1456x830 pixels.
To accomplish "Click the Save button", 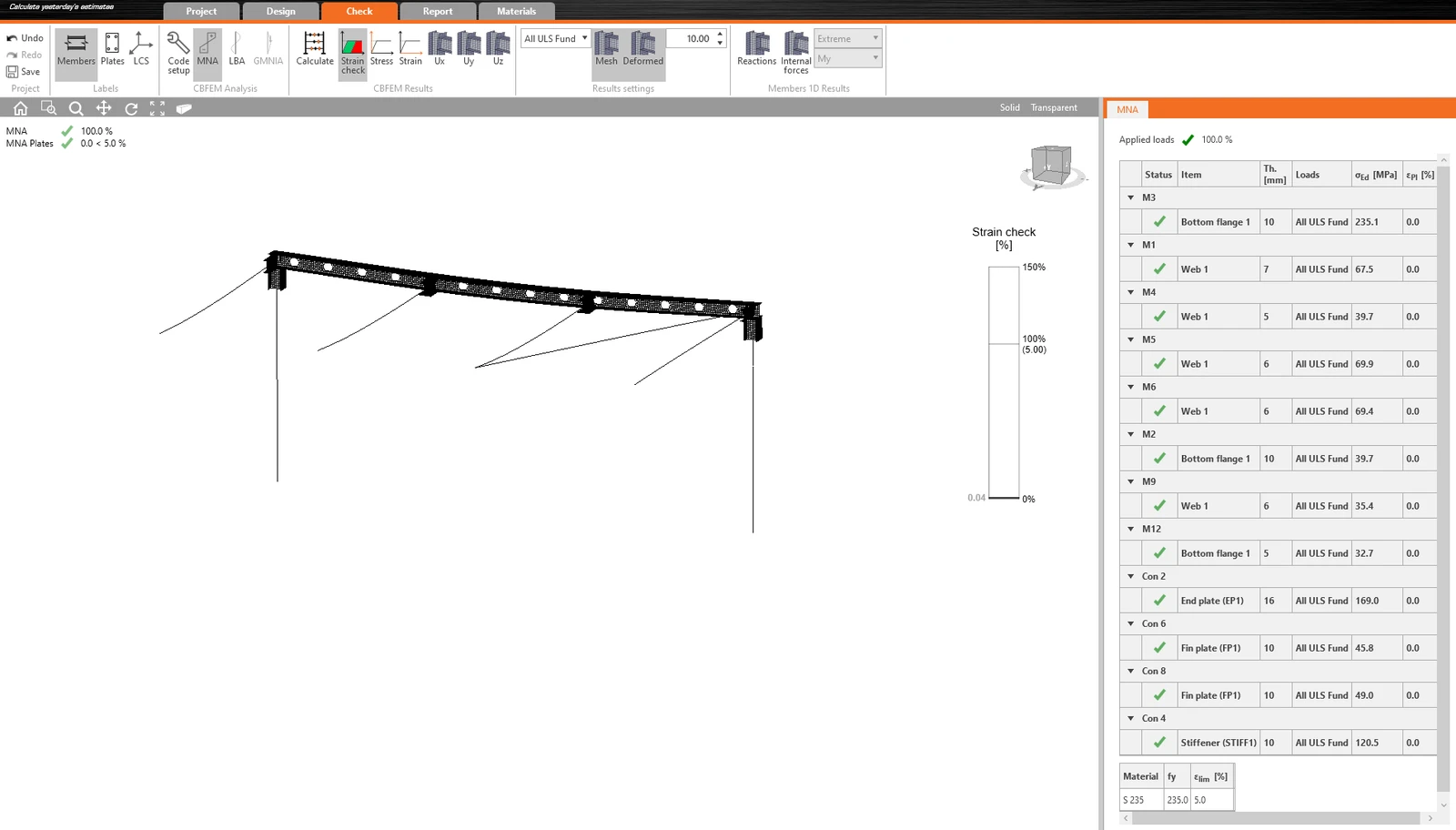I will tap(24, 72).
